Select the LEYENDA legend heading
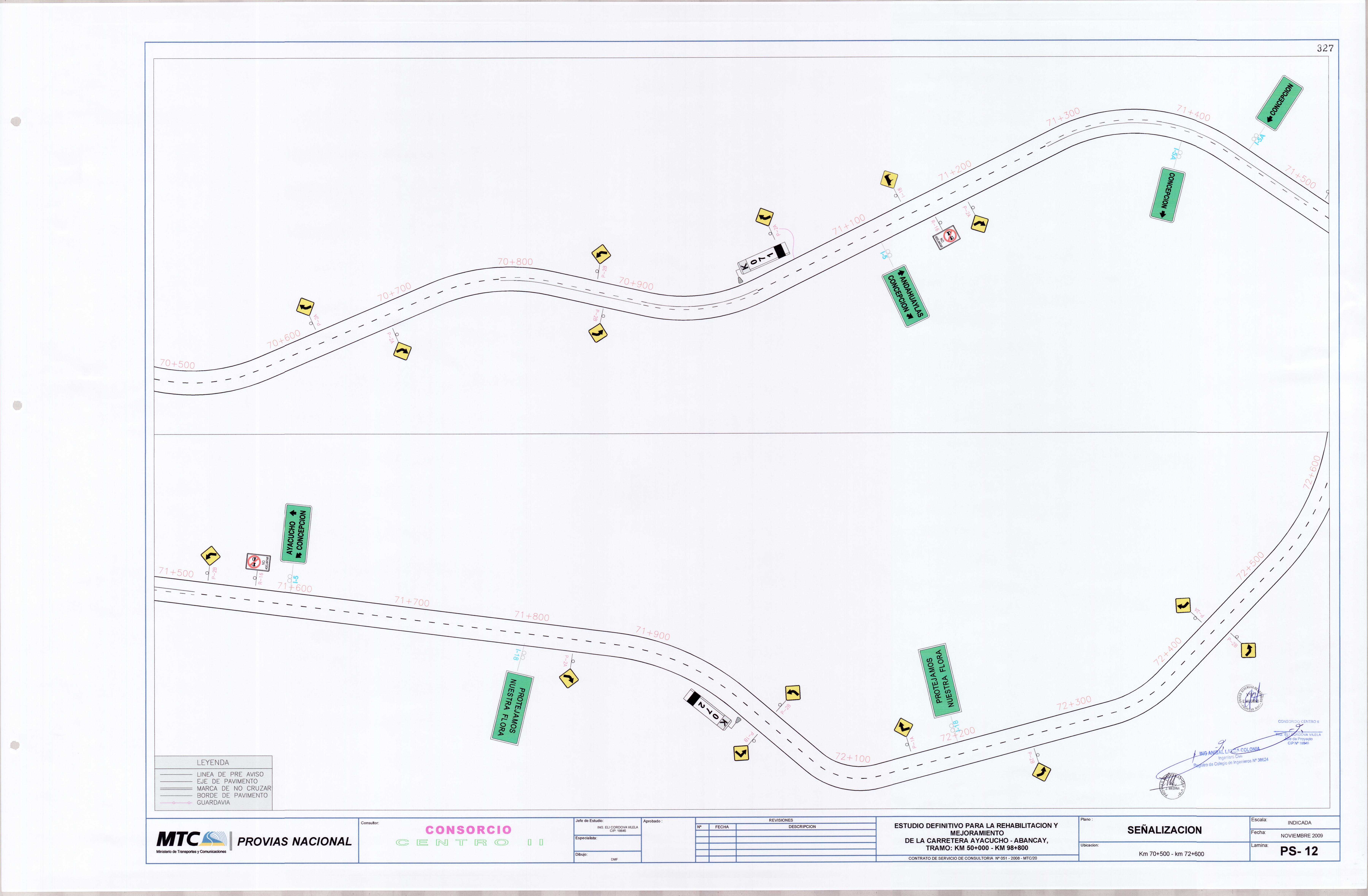 click(x=213, y=763)
